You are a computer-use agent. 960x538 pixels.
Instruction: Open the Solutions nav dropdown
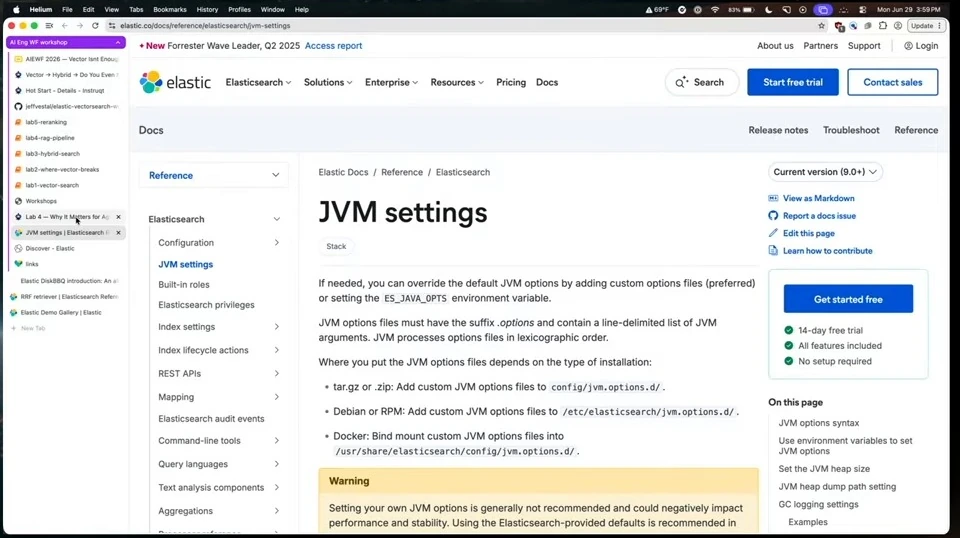tap(328, 82)
